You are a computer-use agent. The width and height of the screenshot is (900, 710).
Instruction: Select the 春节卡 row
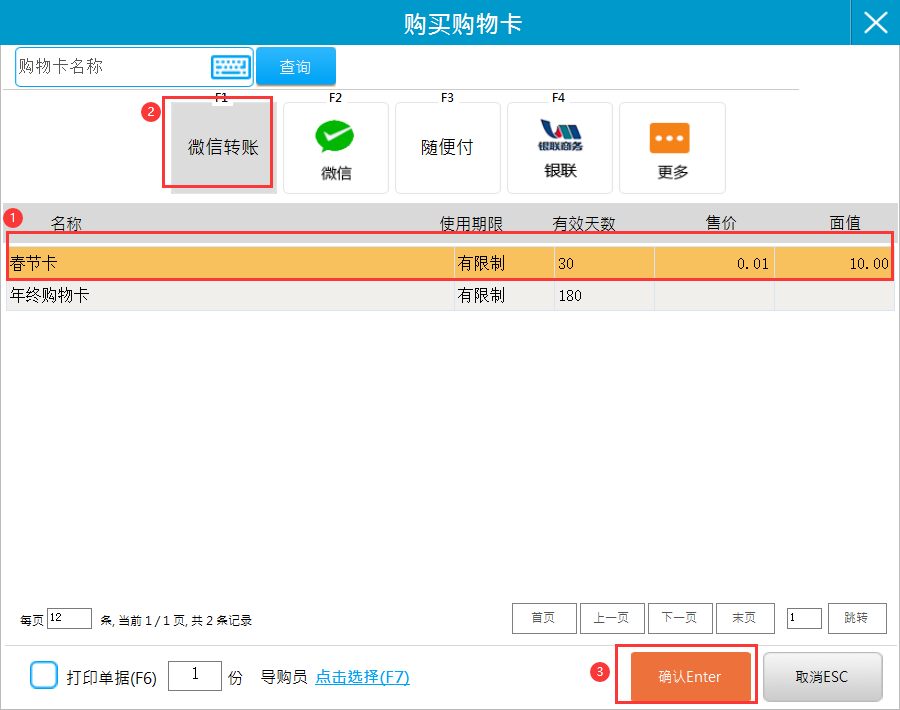[x=230, y=264]
